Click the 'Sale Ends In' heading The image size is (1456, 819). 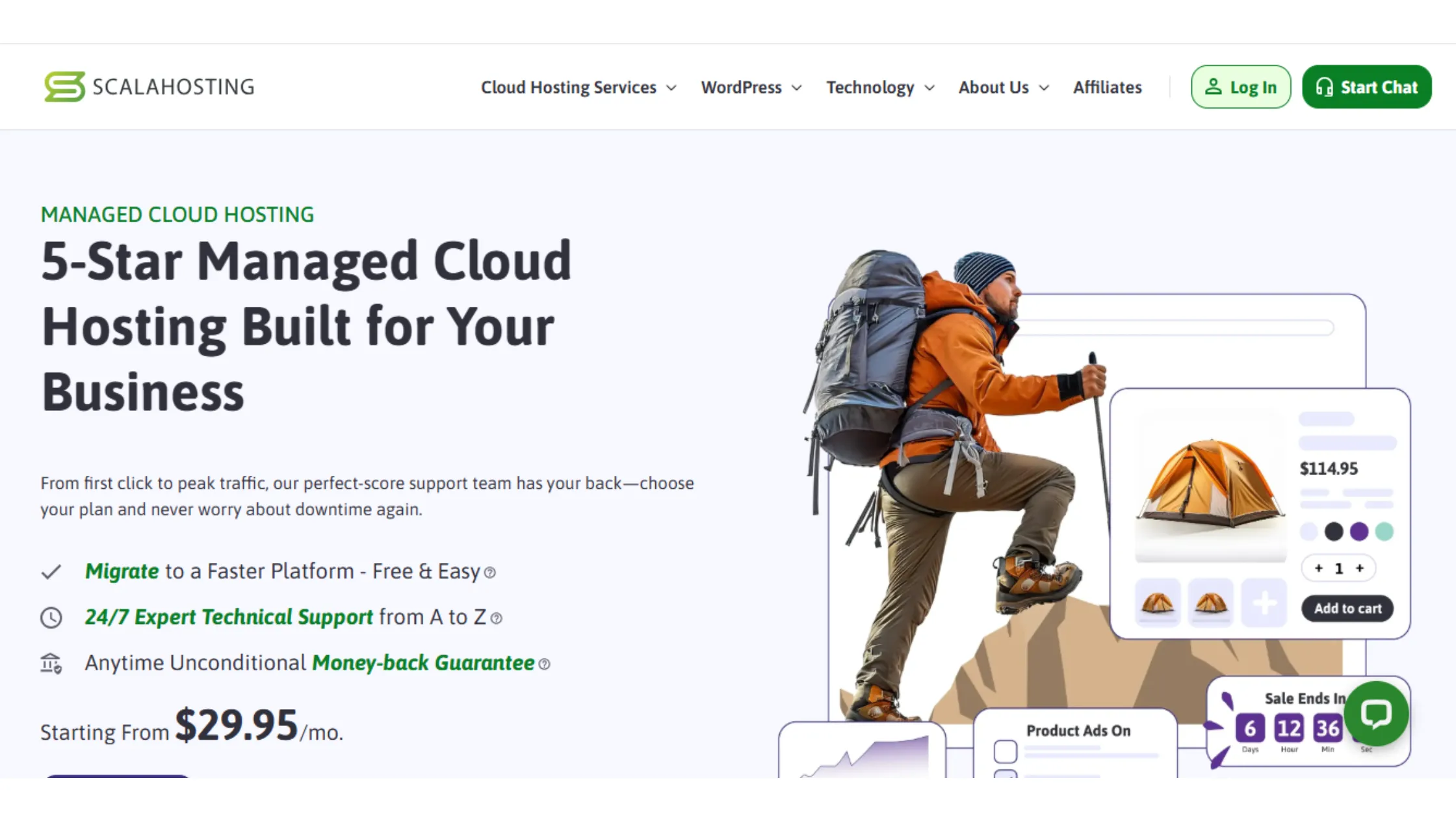[1305, 698]
